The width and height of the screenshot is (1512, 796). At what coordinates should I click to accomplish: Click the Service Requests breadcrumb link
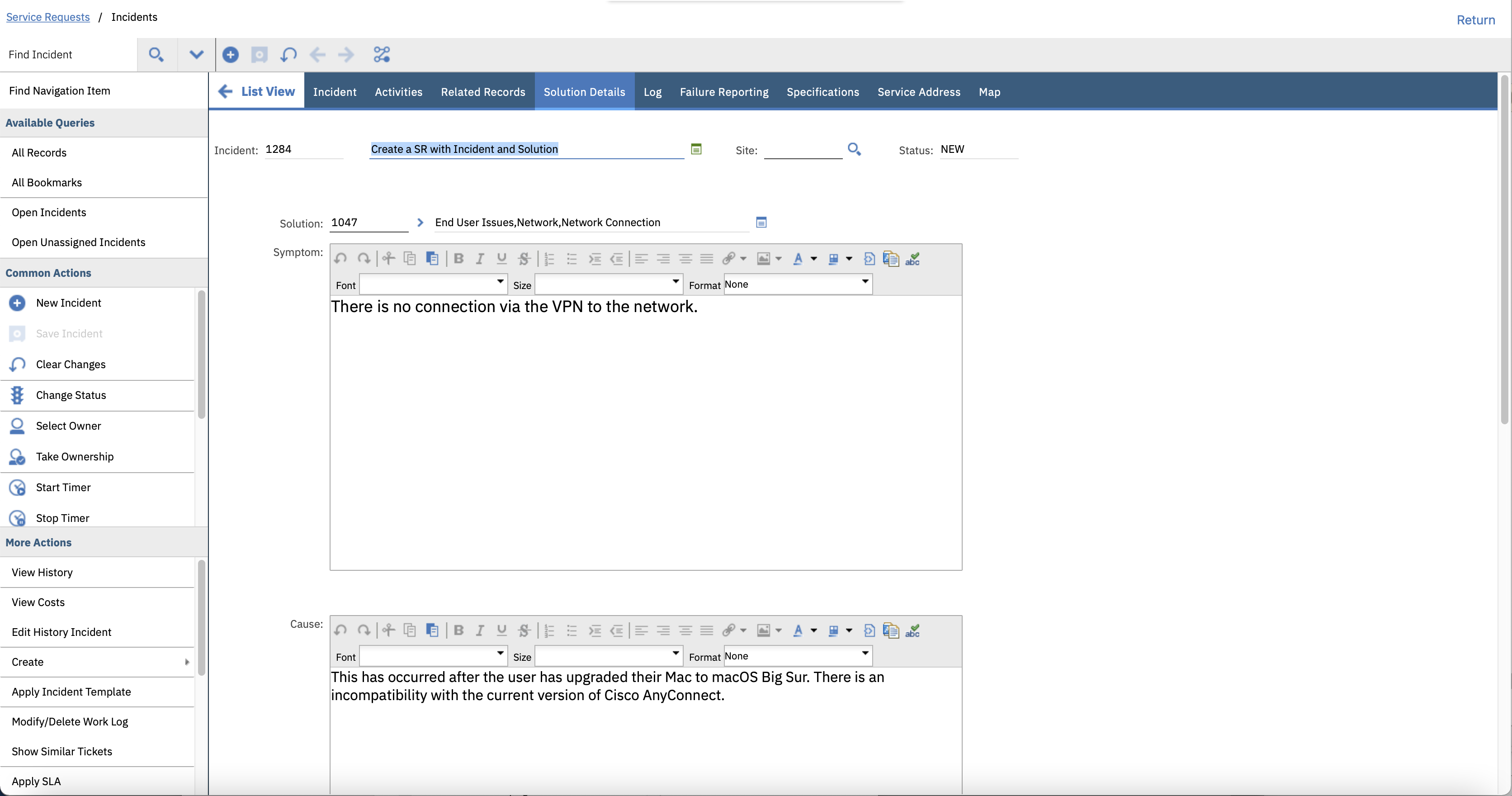47,17
